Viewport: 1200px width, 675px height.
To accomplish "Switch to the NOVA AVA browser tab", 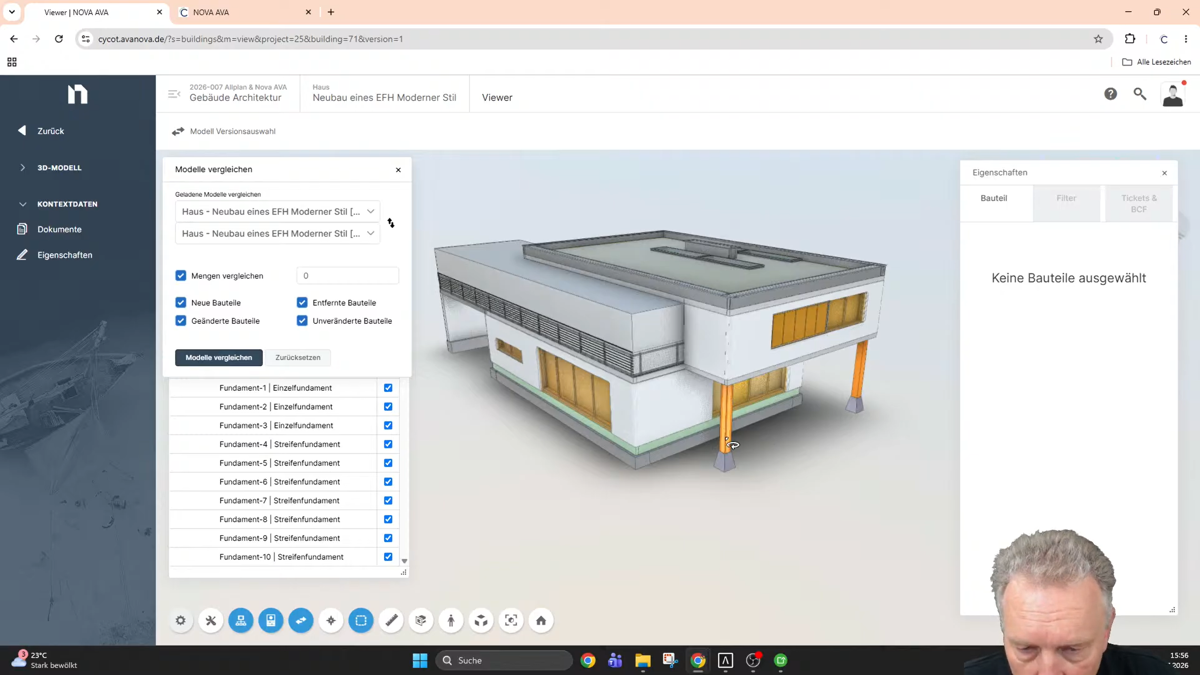I will tap(245, 12).
